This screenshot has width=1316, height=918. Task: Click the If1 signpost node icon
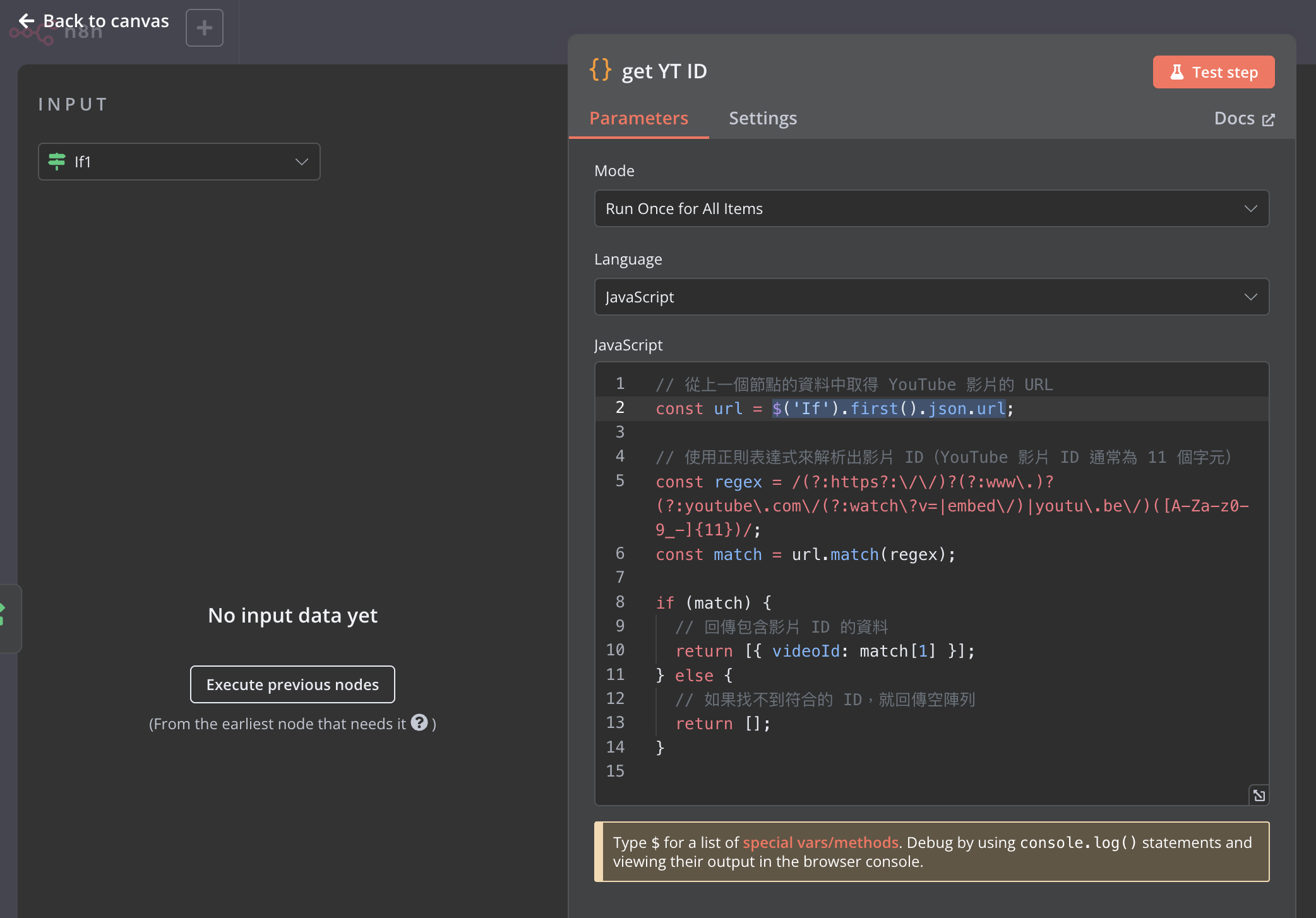(x=57, y=162)
